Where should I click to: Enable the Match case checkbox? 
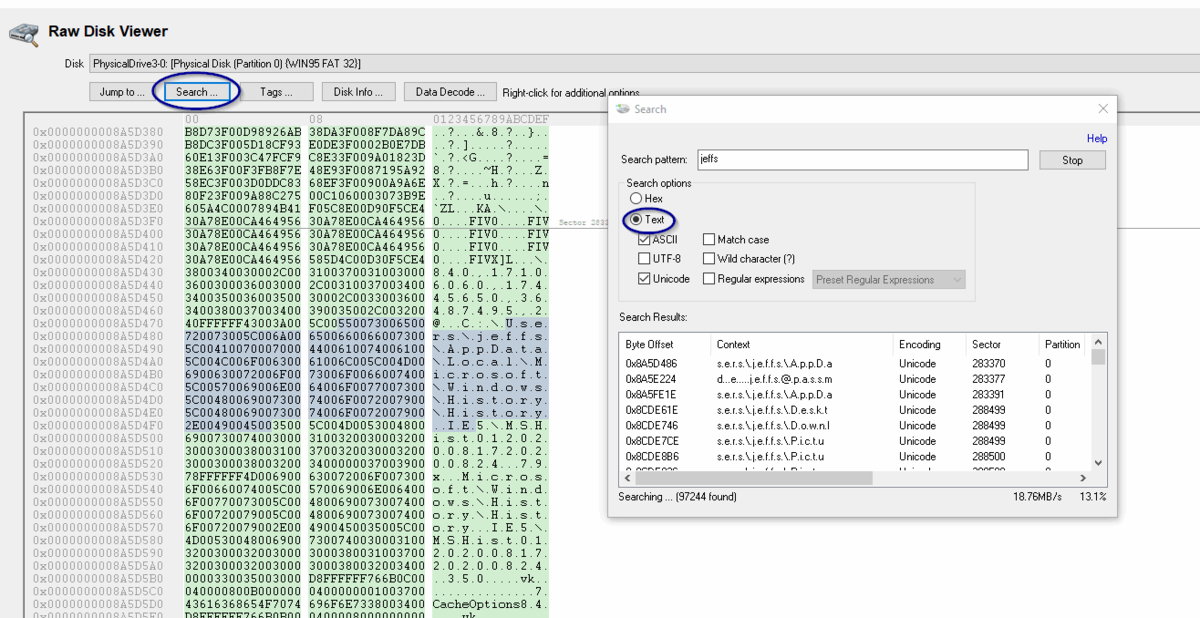tap(709, 239)
